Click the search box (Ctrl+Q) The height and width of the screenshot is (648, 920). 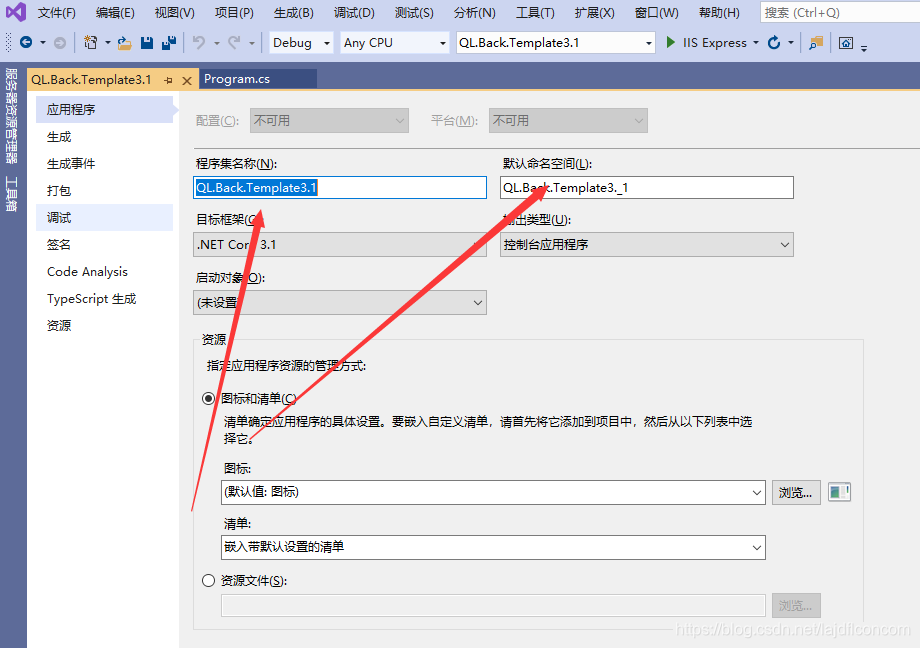pos(840,12)
